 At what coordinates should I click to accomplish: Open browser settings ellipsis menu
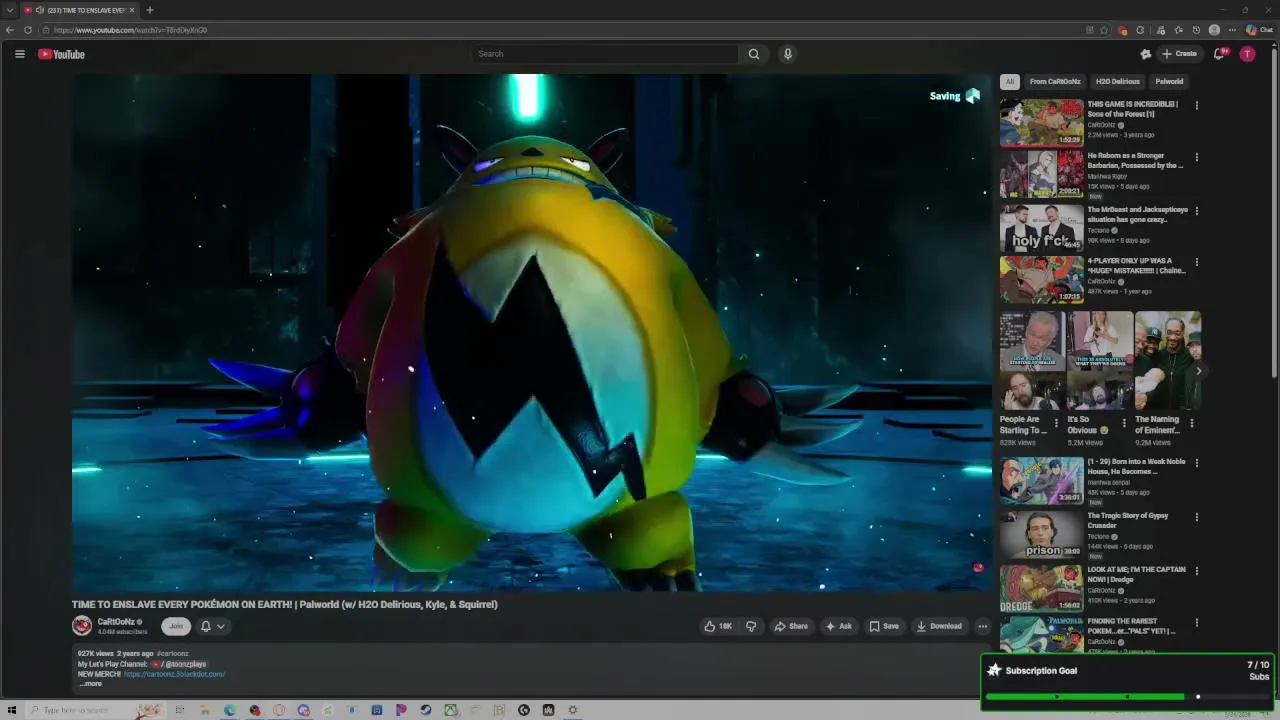(1232, 30)
